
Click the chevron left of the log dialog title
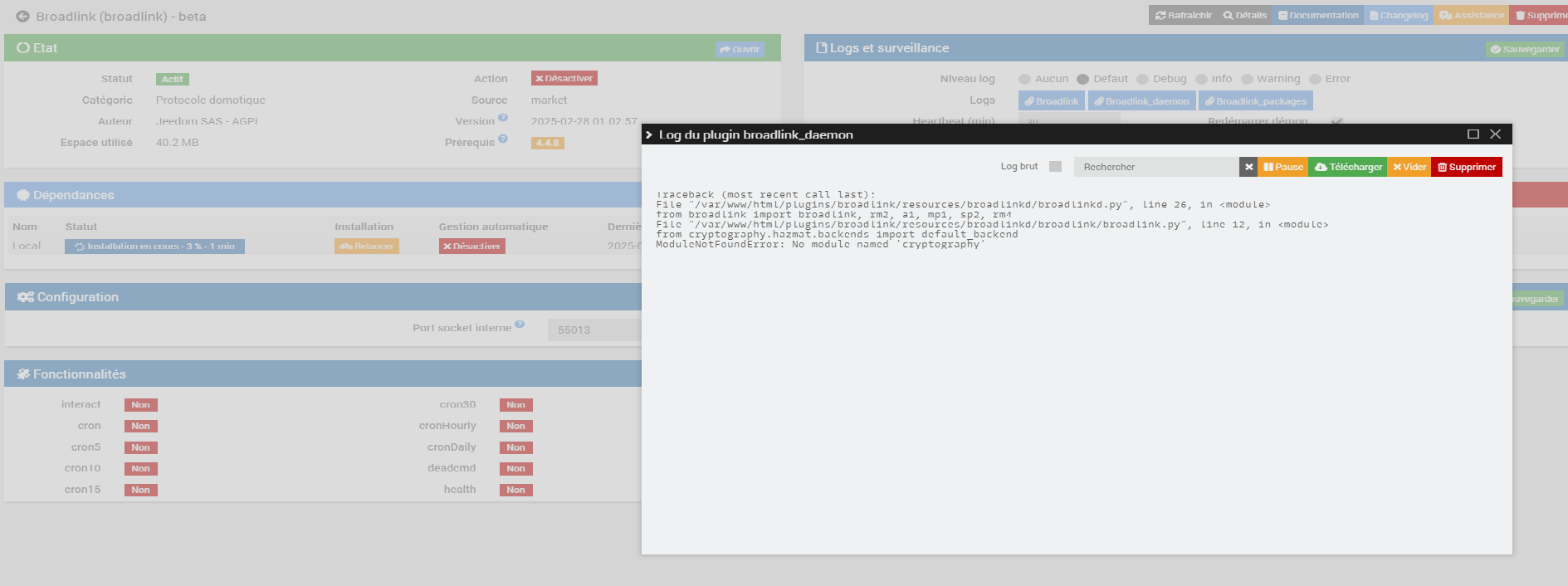coord(649,134)
